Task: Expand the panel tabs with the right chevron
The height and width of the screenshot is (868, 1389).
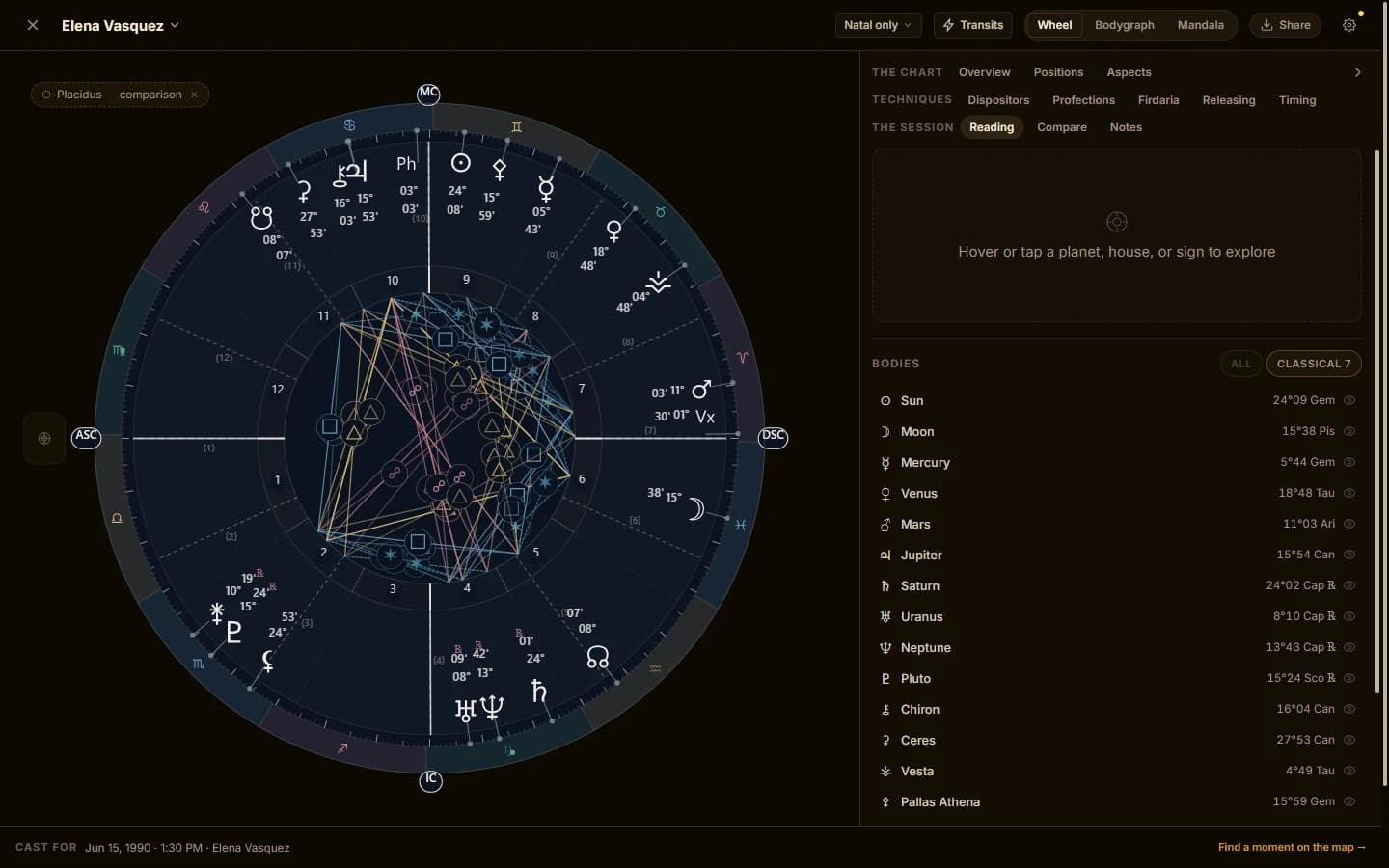Action: pyautogui.click(x=1357, y=72)
